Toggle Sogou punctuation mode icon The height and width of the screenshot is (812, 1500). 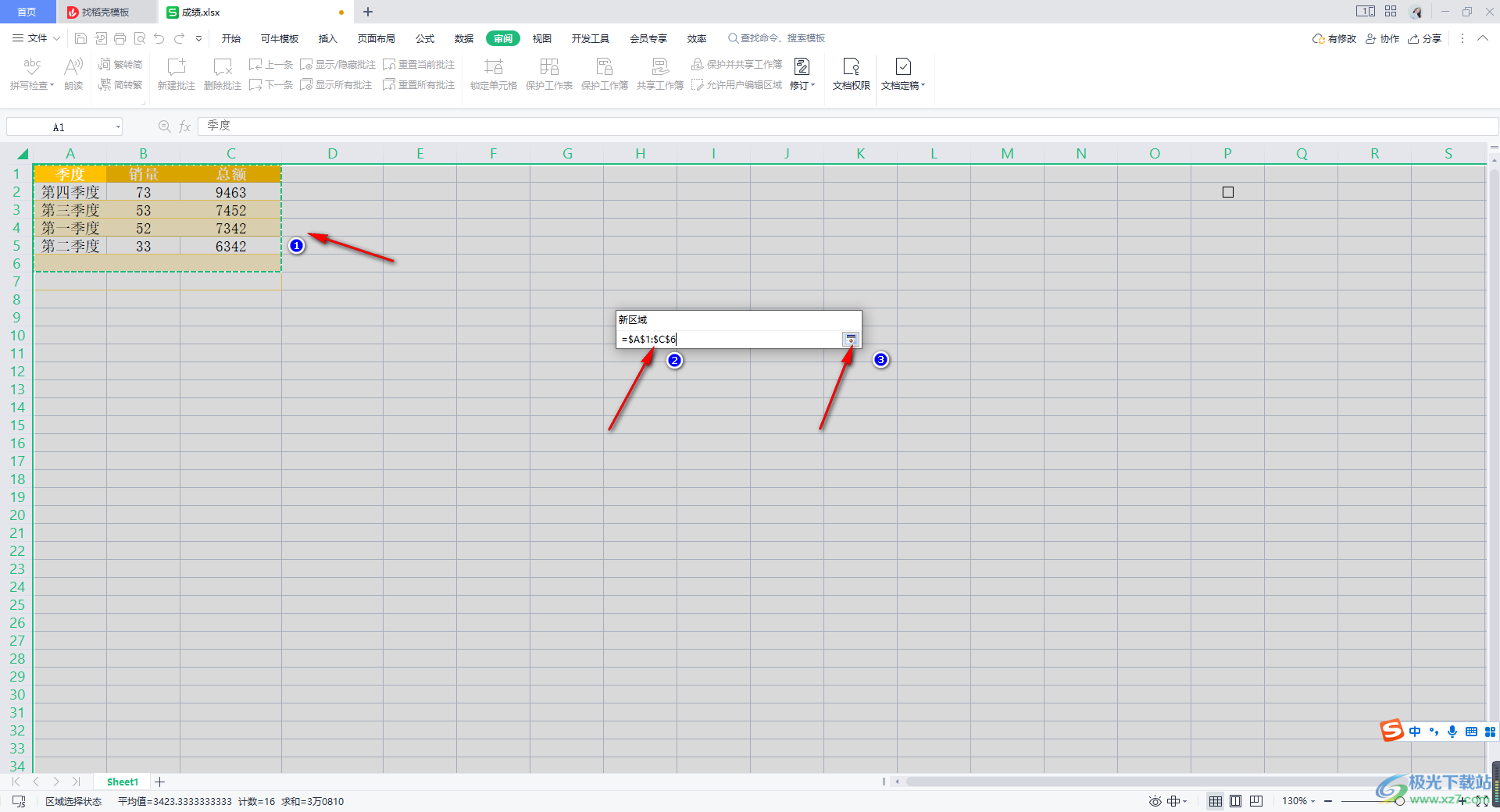(x=1434, y=732)
